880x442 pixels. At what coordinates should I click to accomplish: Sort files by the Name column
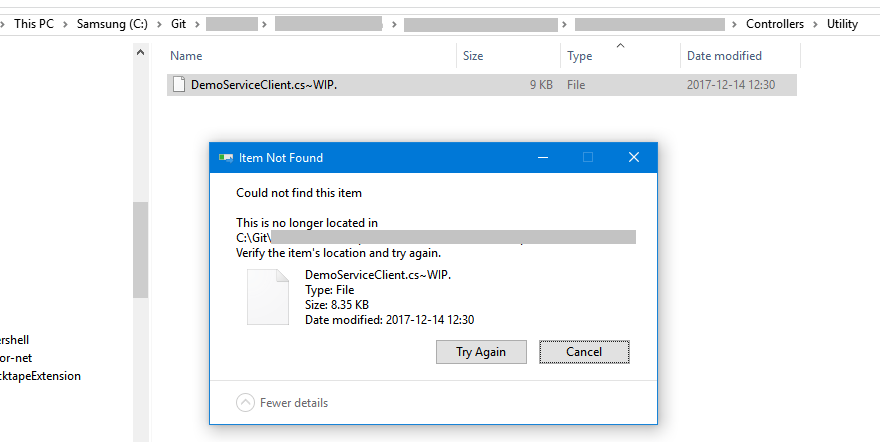tap(186, 56)
